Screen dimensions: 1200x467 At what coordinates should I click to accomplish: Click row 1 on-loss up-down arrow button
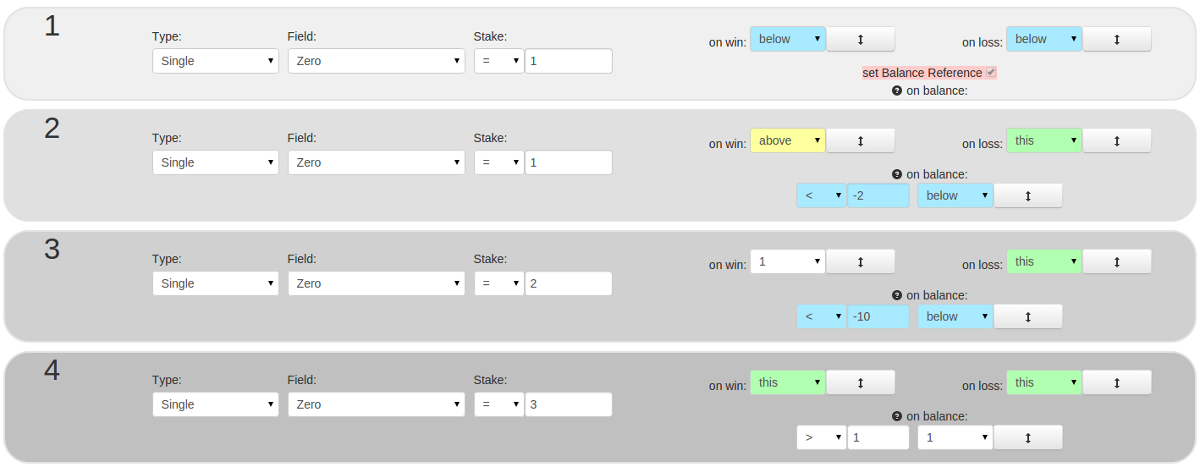pos(1117,39)
